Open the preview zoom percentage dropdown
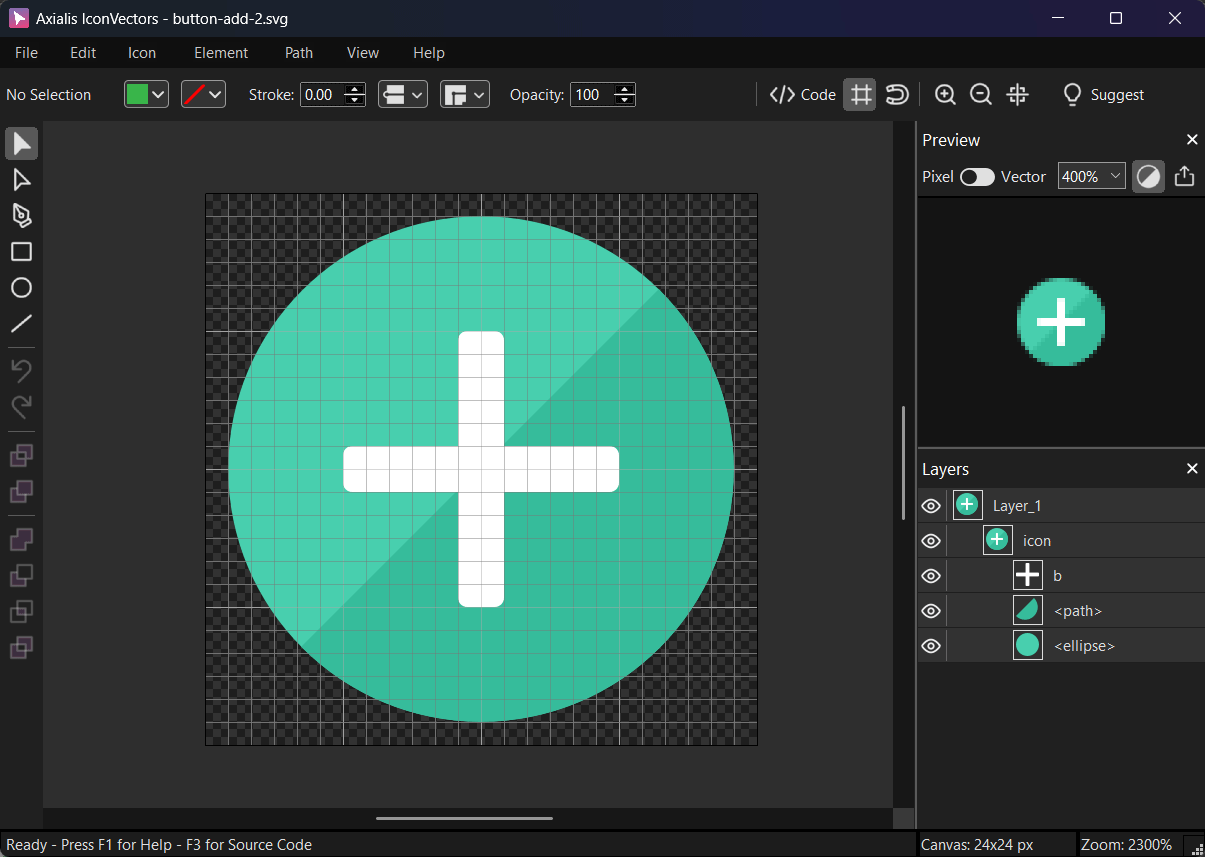The height and width of the screenshot is (857, 1205). click(1091, 176)
